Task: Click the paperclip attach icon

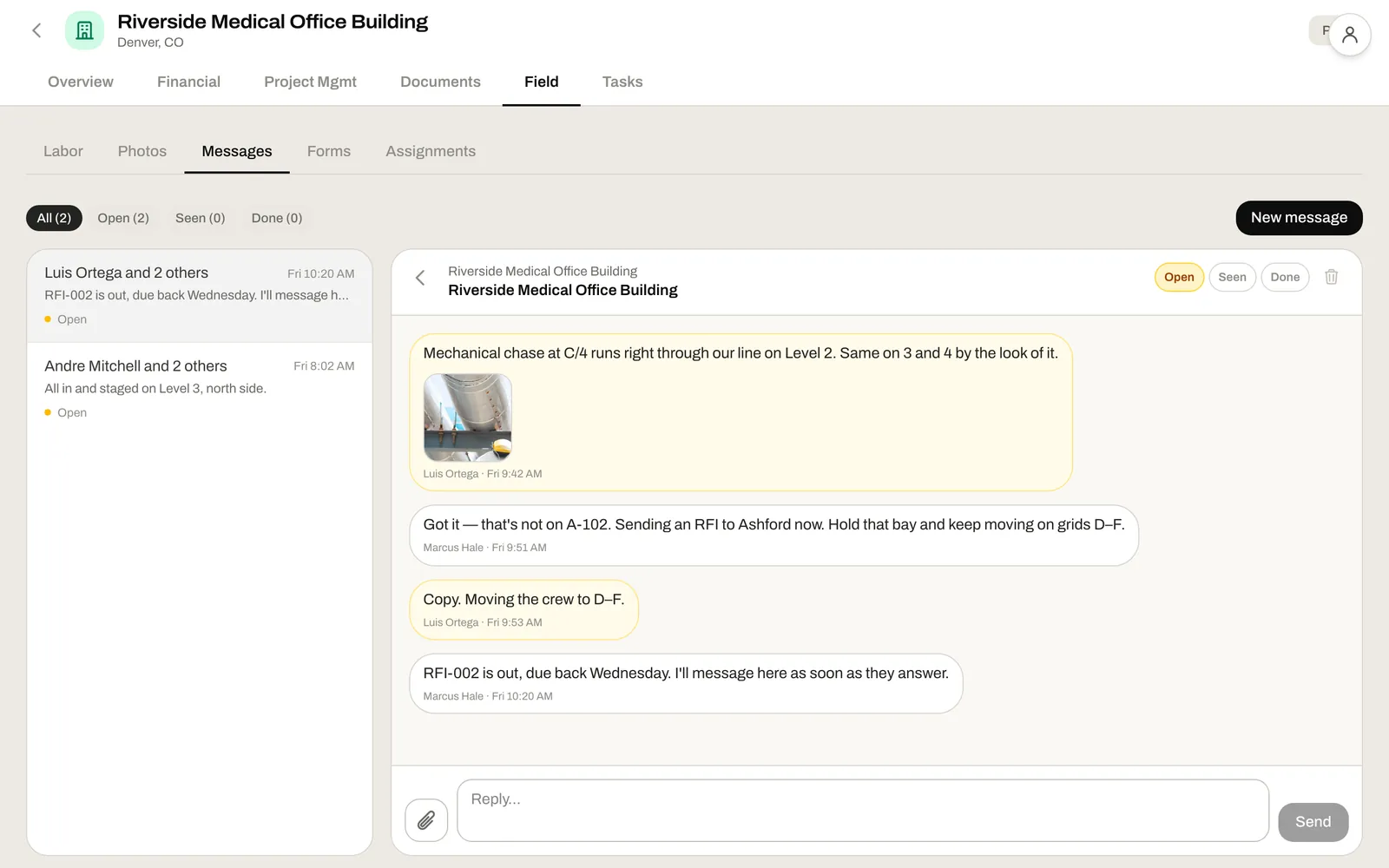Action: [426, 820]
